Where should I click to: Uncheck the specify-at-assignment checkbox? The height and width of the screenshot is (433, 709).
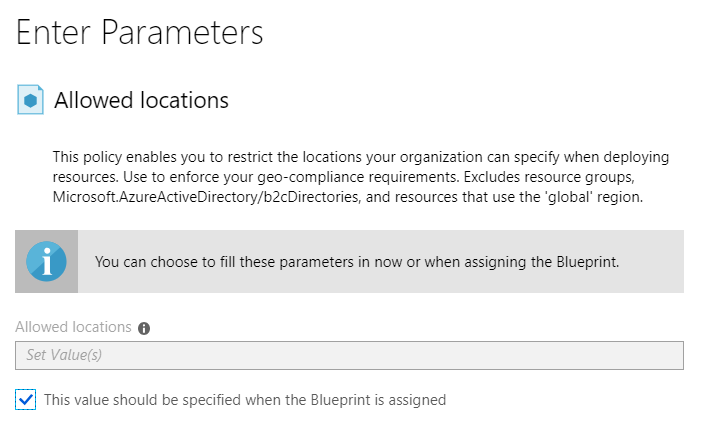[26, 400]
